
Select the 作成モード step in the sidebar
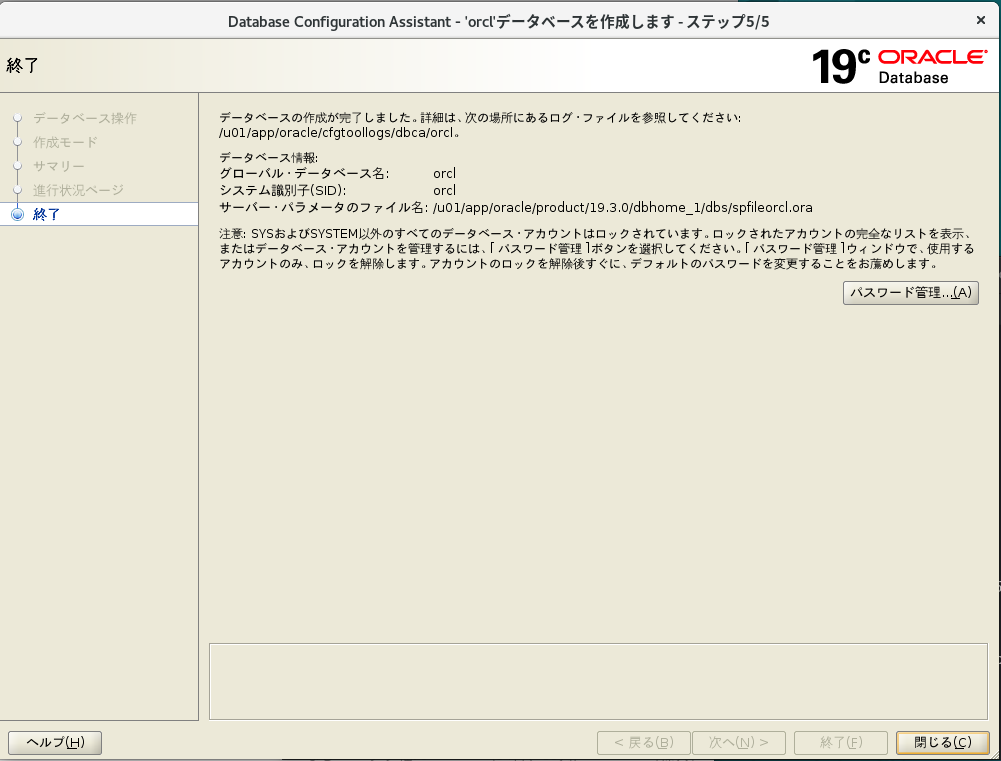(65, 142)
